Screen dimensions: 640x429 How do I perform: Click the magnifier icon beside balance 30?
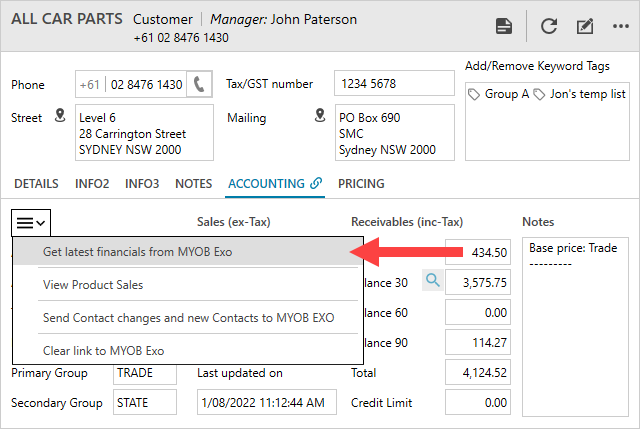pos(432,282)
